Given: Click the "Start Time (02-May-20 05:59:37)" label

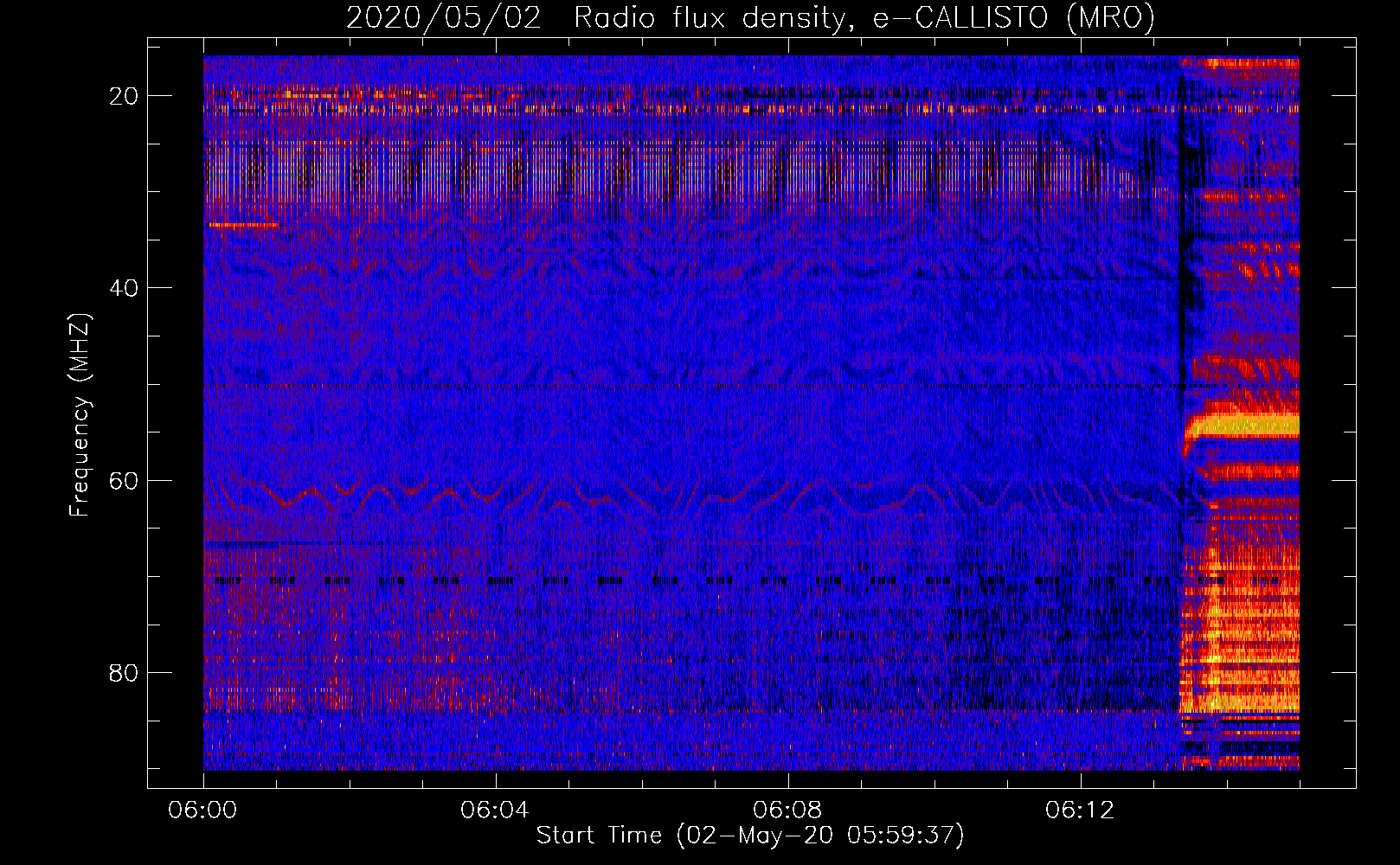Looking at the screenshot, I should (750, 836).
